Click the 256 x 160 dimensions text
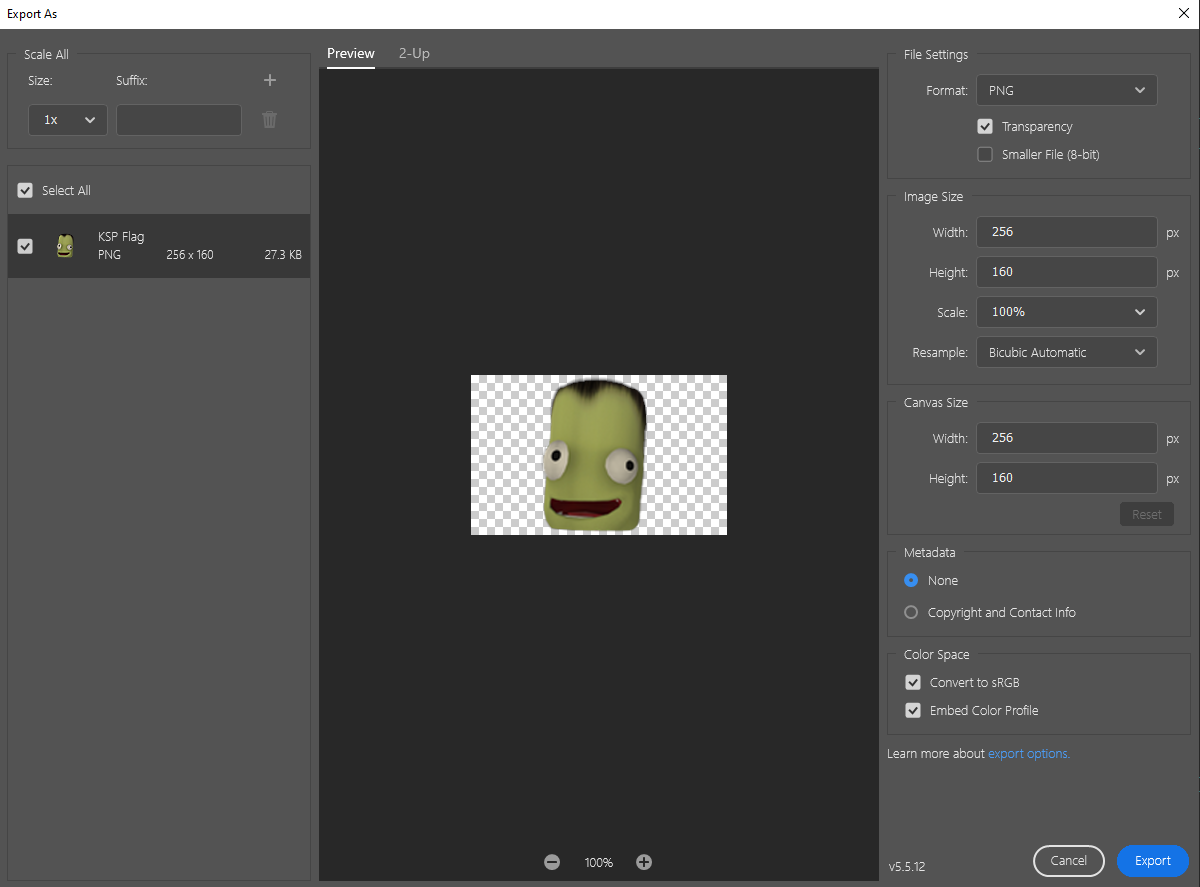 [x=190, y=255]
